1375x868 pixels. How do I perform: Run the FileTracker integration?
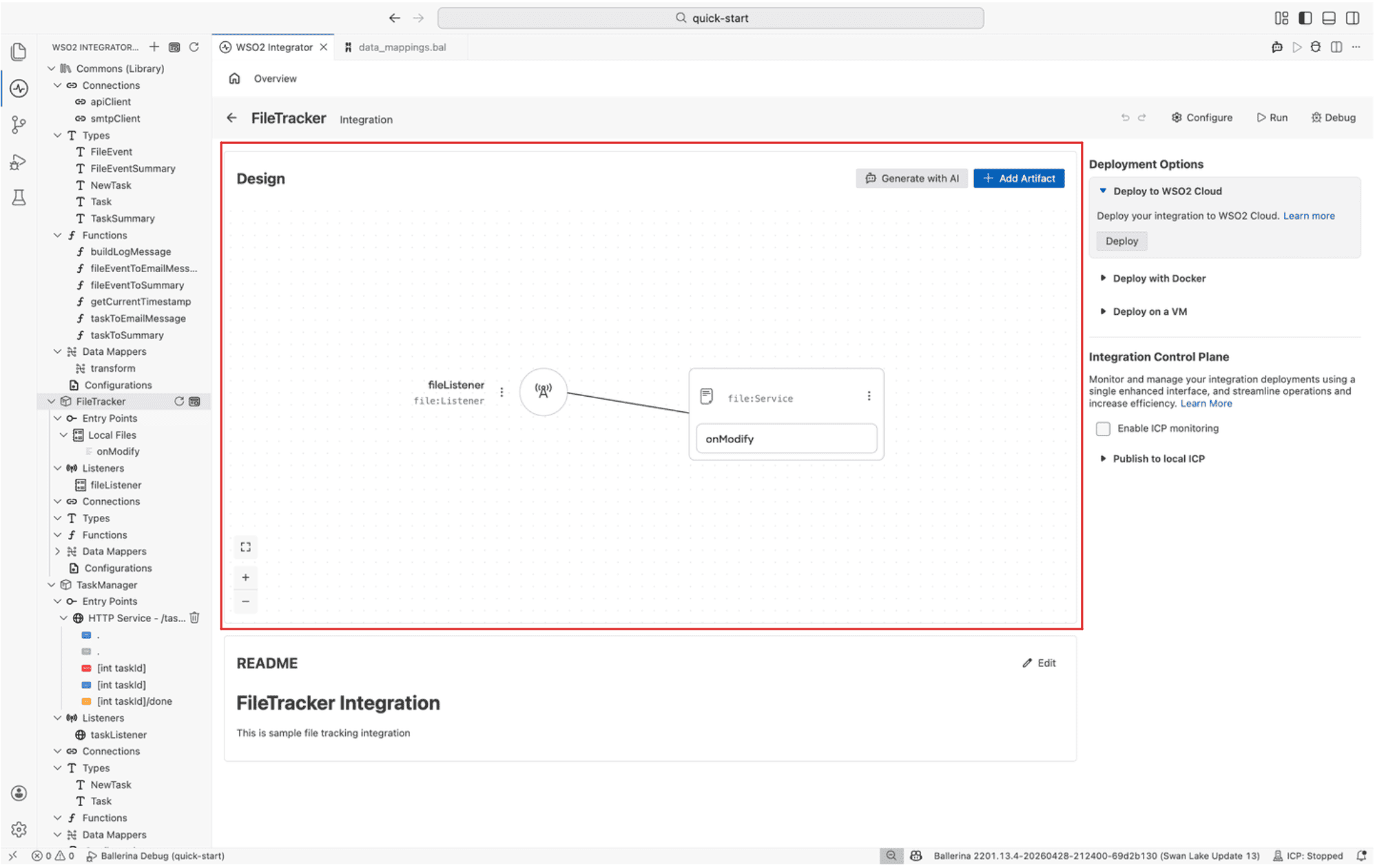1272,118
